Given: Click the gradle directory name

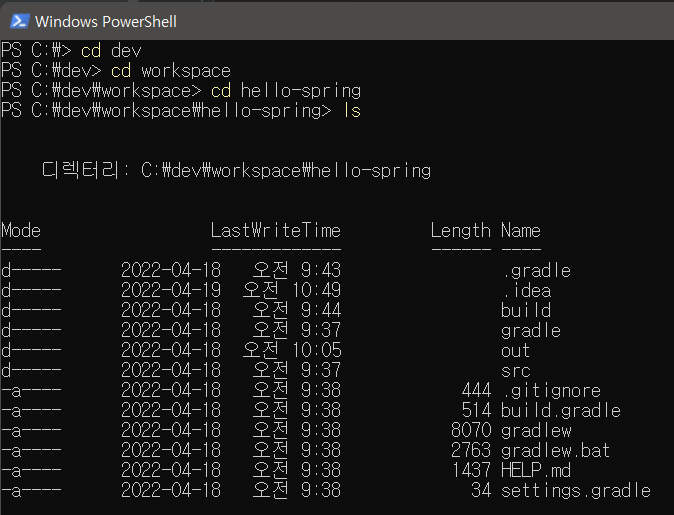Looking at the screenshot, I should click(531, 331).
